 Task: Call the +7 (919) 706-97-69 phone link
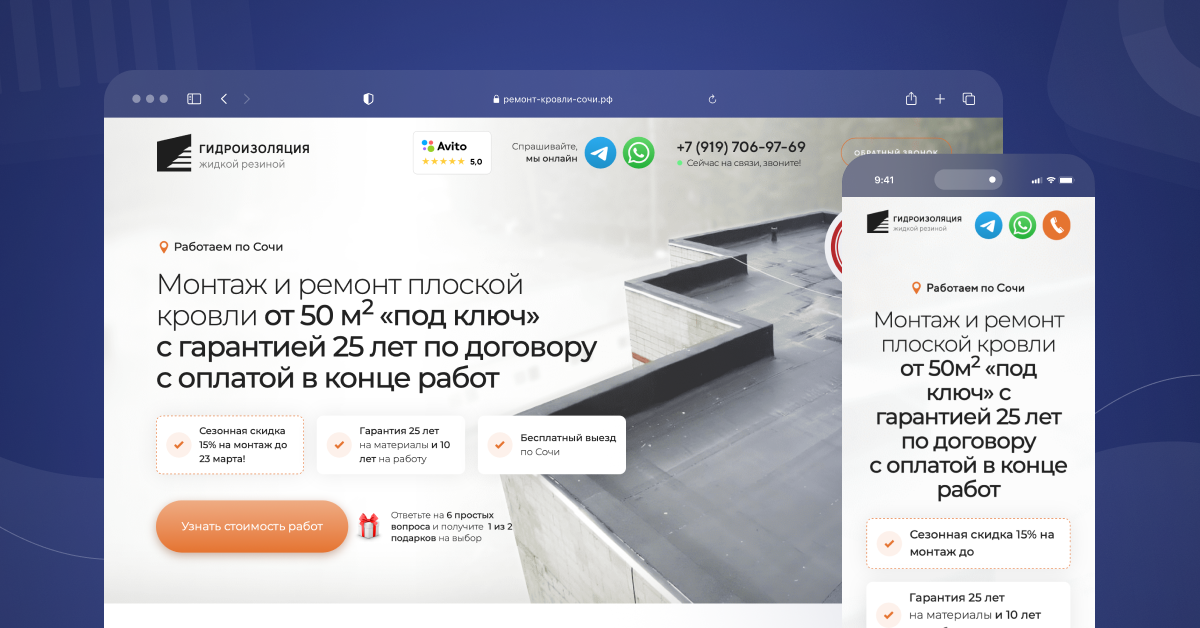pyautogui.click(x=740, y=147)
